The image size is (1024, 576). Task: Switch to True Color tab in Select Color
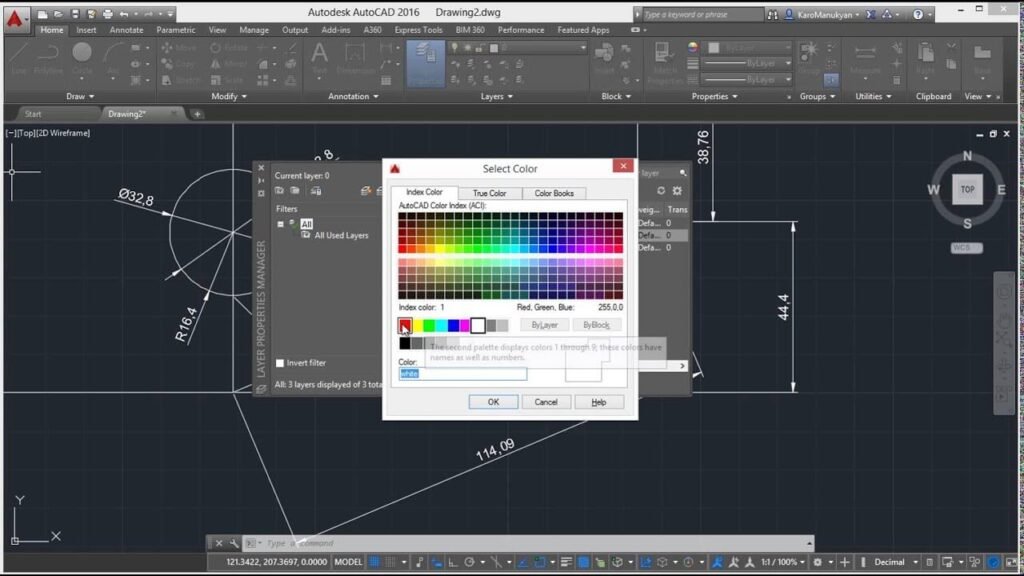pos(489,193)
